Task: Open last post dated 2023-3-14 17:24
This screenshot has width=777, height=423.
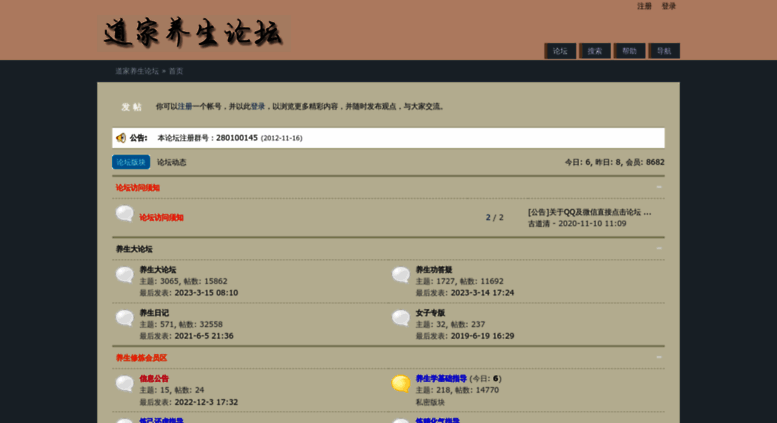Action: click(482, 293)
